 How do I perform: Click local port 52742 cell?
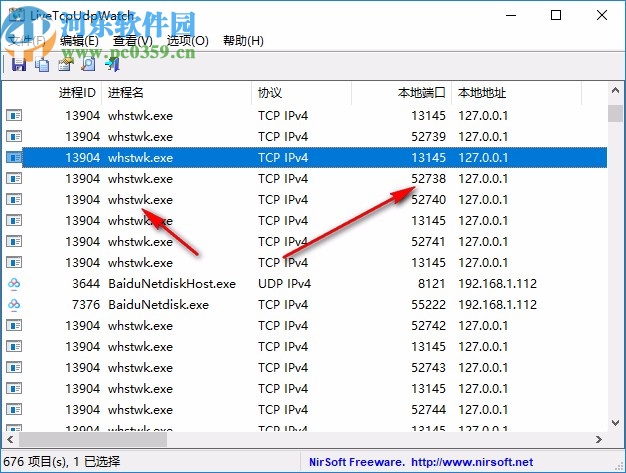[428, 326]
